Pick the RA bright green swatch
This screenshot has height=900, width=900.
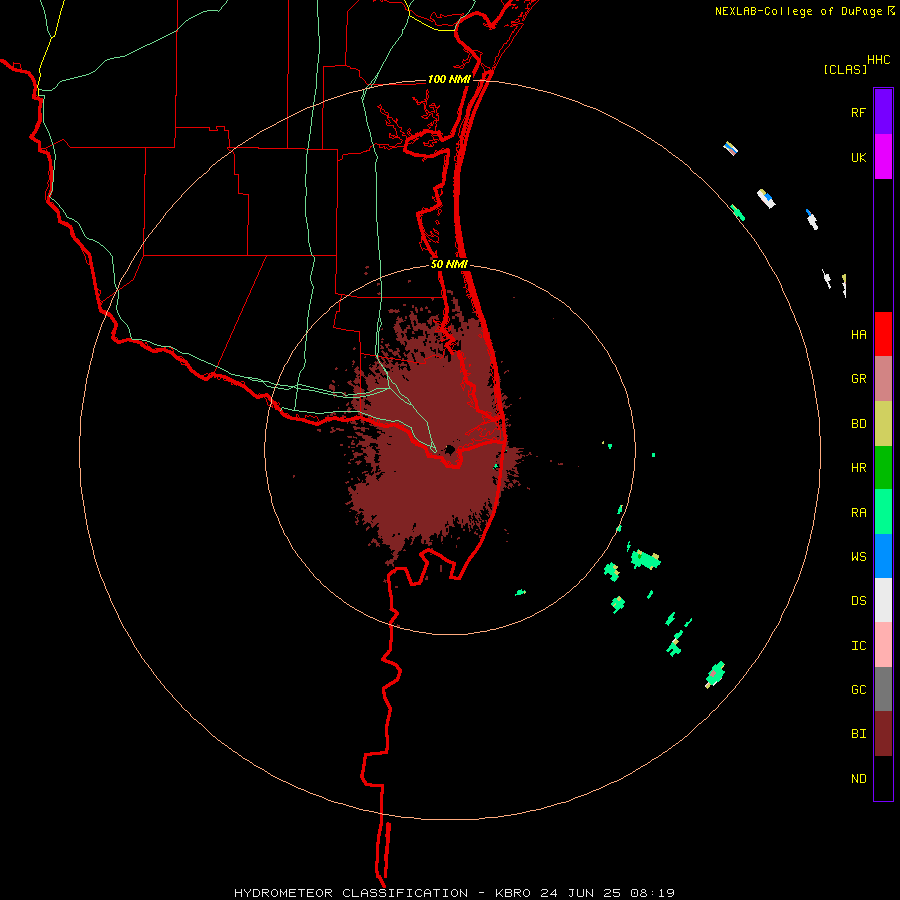(883, 512)
